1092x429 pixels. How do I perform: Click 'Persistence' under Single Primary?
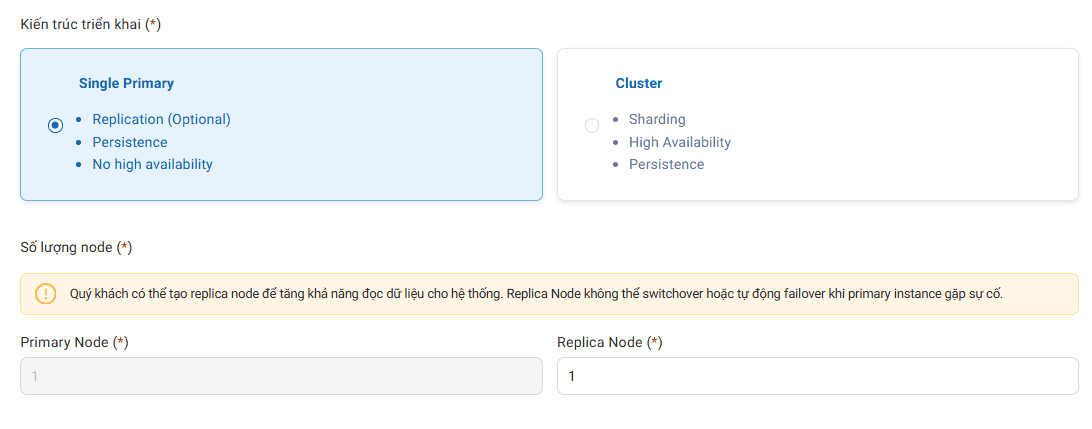pos(130,142)
